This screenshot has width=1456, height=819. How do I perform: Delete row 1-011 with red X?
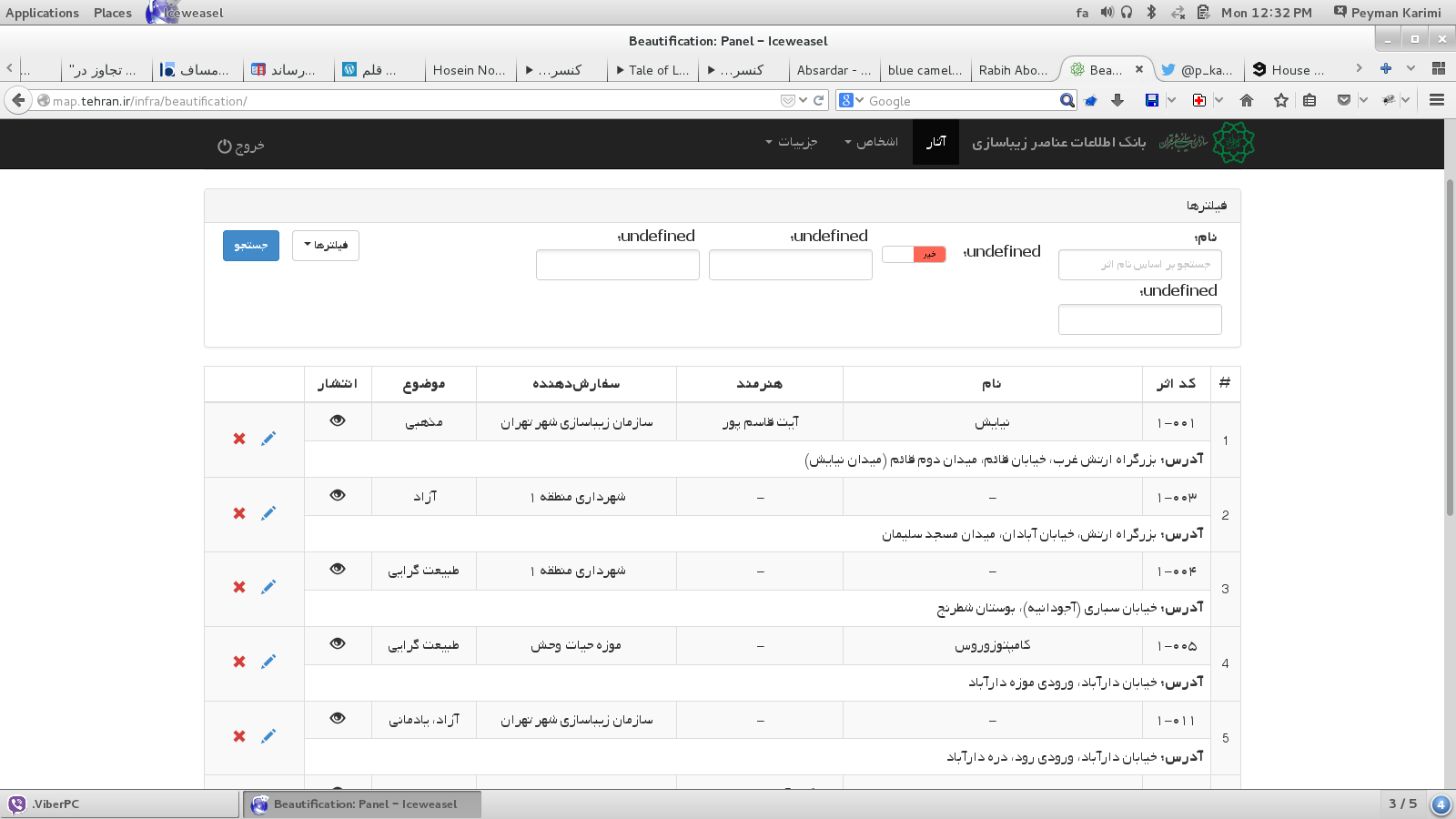[239, 736]
